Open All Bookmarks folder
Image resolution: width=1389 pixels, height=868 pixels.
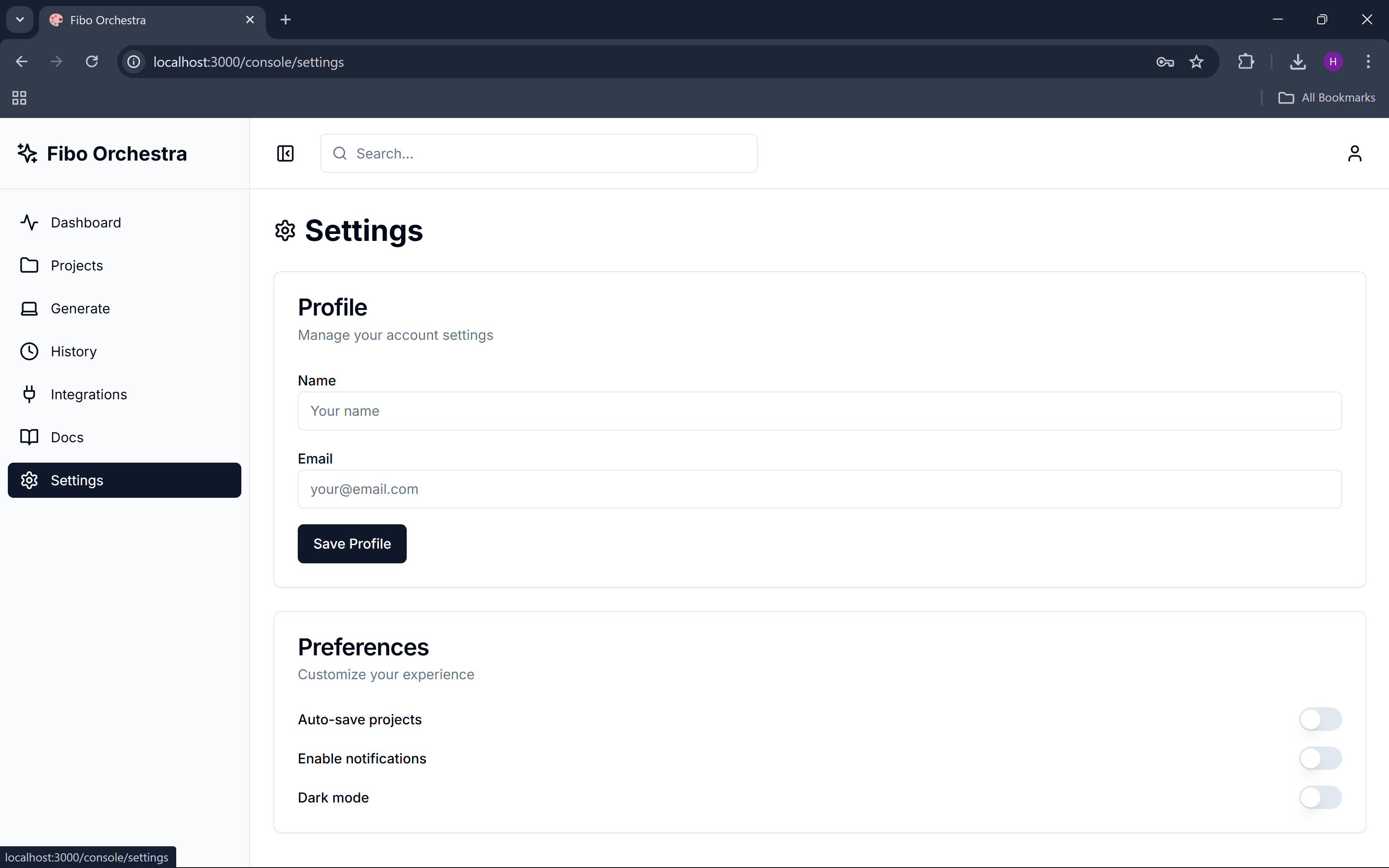tap(1326, 98)
